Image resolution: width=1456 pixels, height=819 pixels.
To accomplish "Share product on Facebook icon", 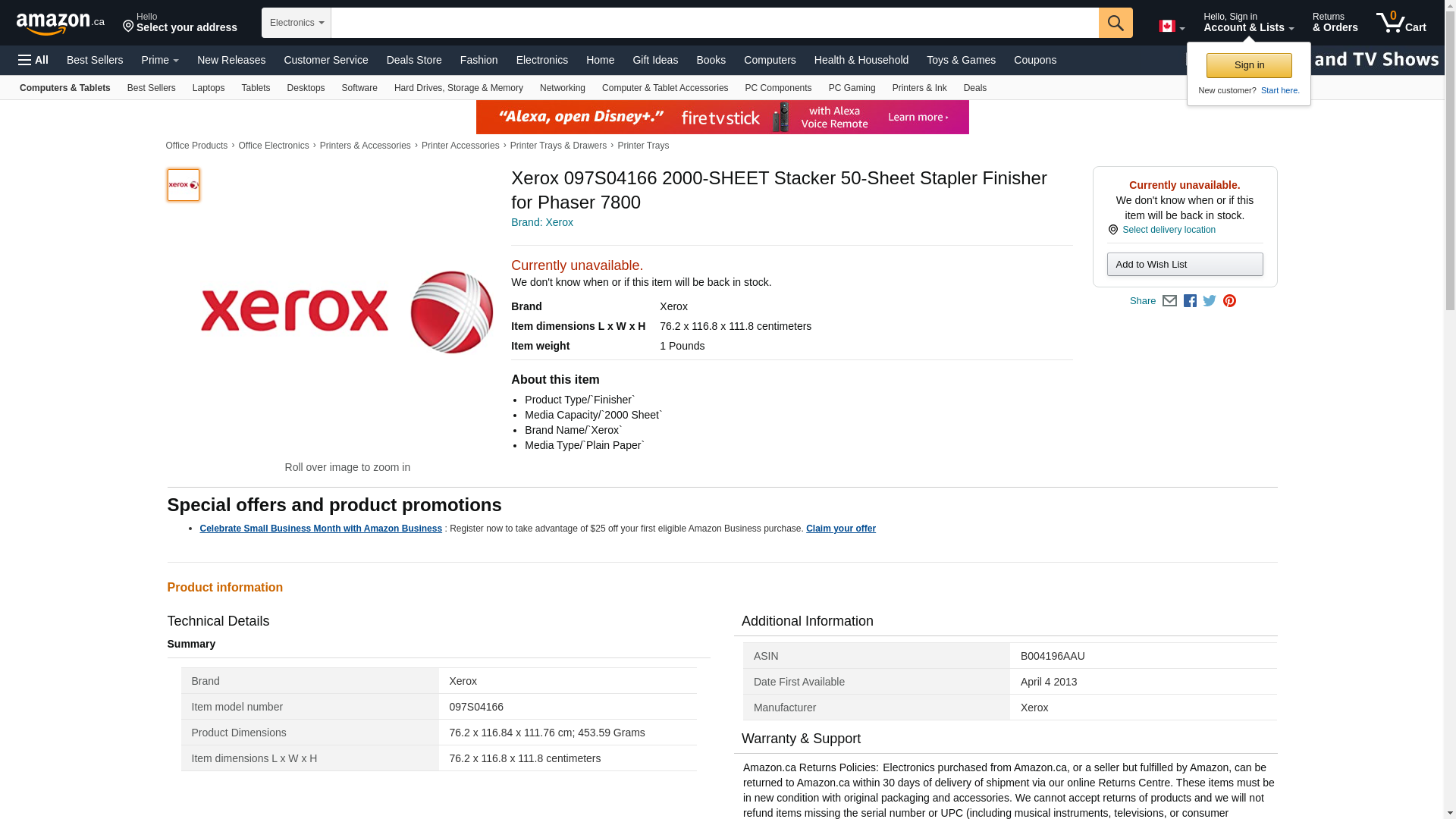I will [x=1190, y=301].
